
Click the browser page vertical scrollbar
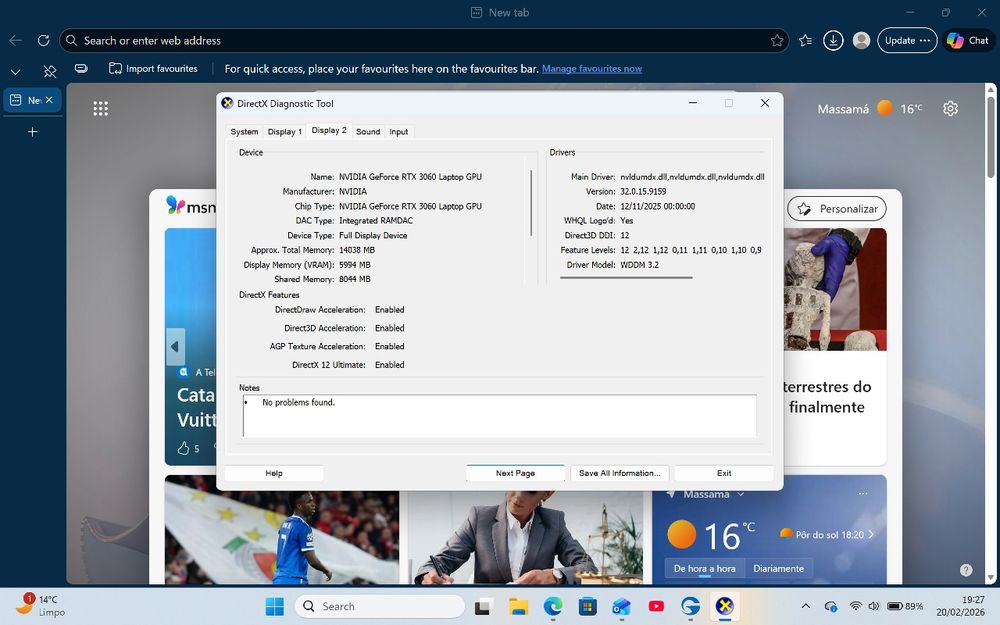(990, 137)
